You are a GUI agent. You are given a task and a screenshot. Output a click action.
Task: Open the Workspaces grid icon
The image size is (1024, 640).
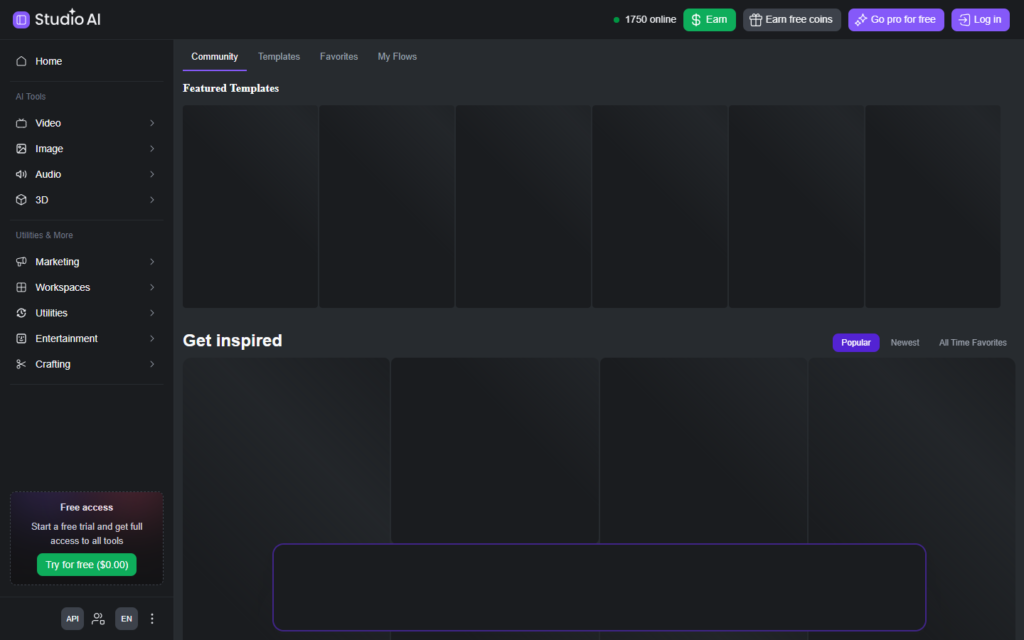[21, 287]
